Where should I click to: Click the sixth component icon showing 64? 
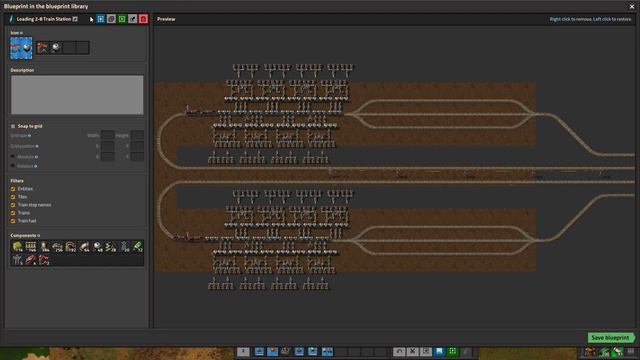click(x=84, y=247)
